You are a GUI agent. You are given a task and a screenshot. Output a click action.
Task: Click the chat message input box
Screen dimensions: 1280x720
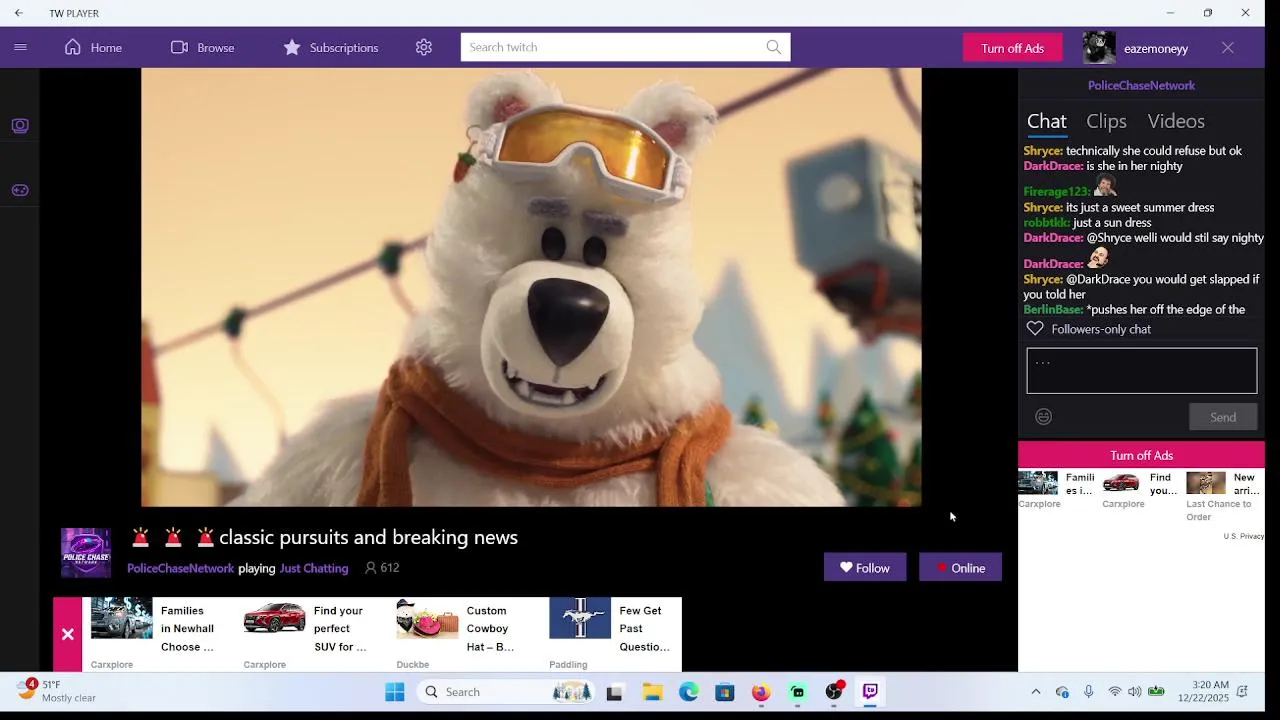(x=1141, y=371)
